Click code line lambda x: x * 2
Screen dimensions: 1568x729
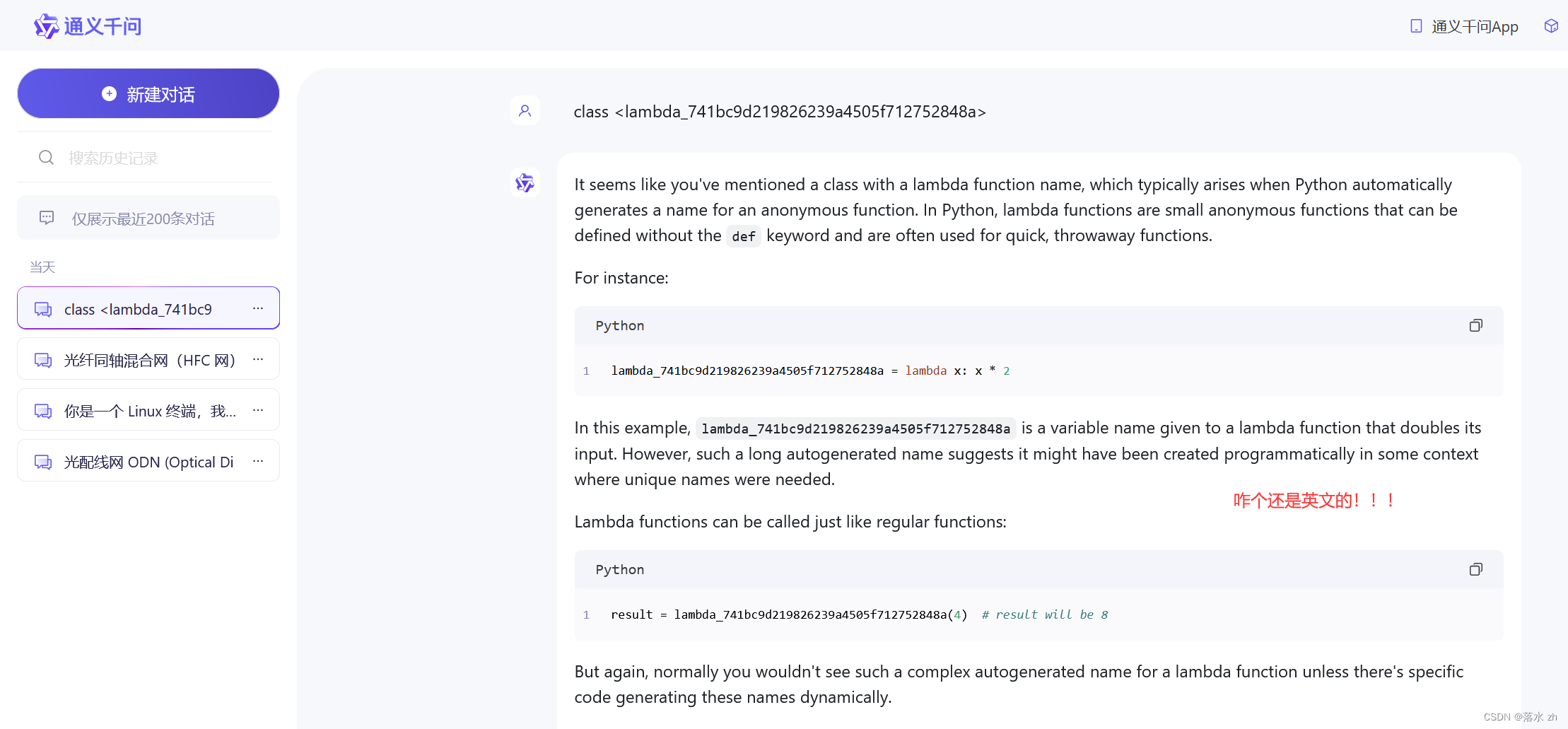[x=811, y=371]
